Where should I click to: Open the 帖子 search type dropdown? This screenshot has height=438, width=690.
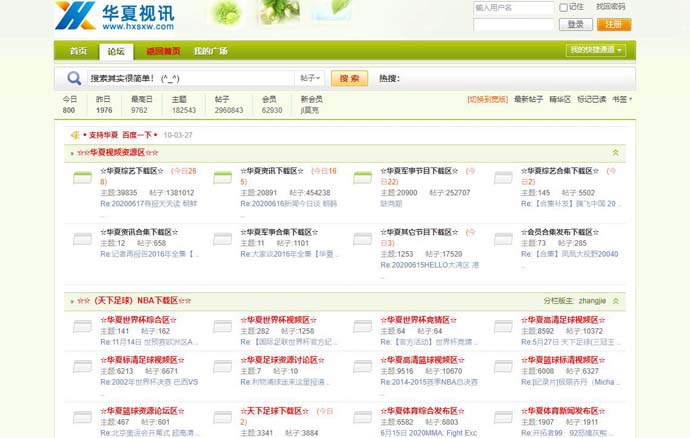(310, 78)
